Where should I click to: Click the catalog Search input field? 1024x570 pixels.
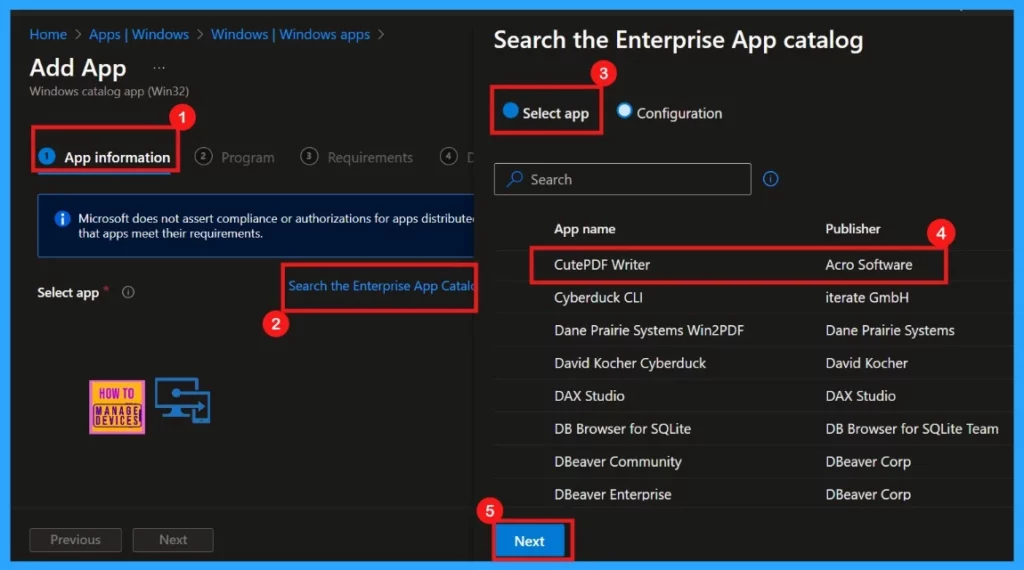[622, 180]
